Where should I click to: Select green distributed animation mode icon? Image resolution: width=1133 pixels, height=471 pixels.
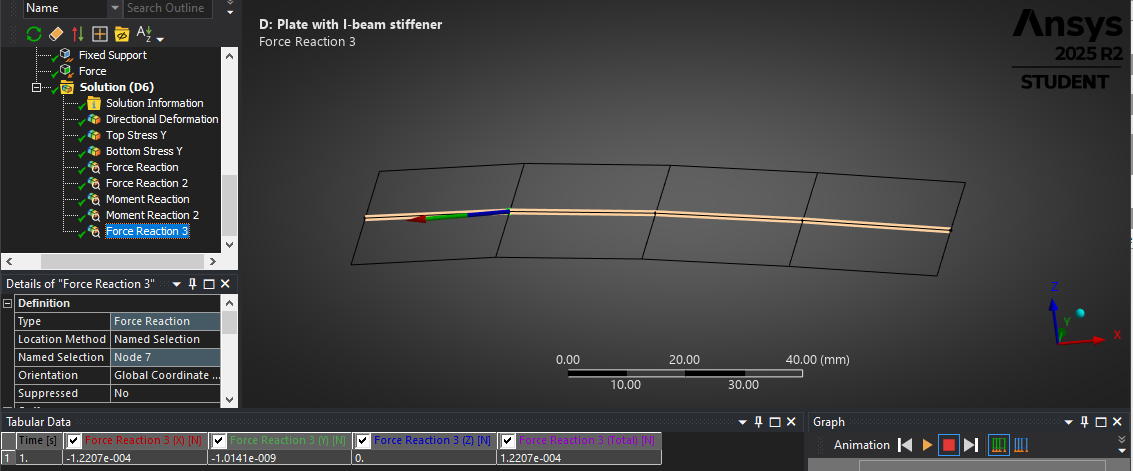[999, 445]
